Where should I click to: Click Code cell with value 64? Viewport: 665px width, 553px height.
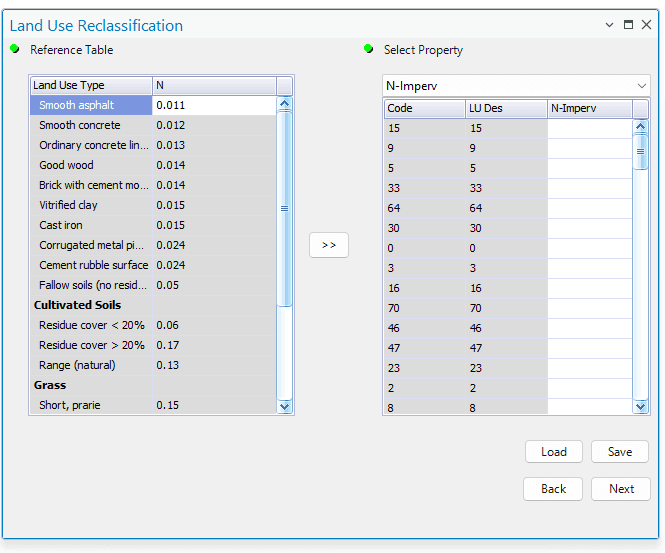(425, 208)
